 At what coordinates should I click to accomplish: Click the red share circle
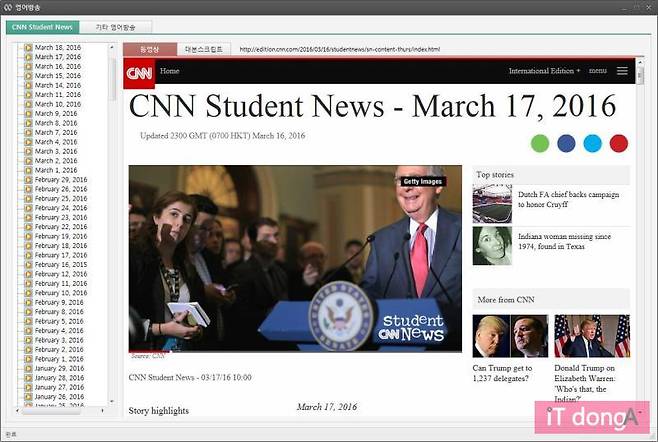(x=619, y=144)
